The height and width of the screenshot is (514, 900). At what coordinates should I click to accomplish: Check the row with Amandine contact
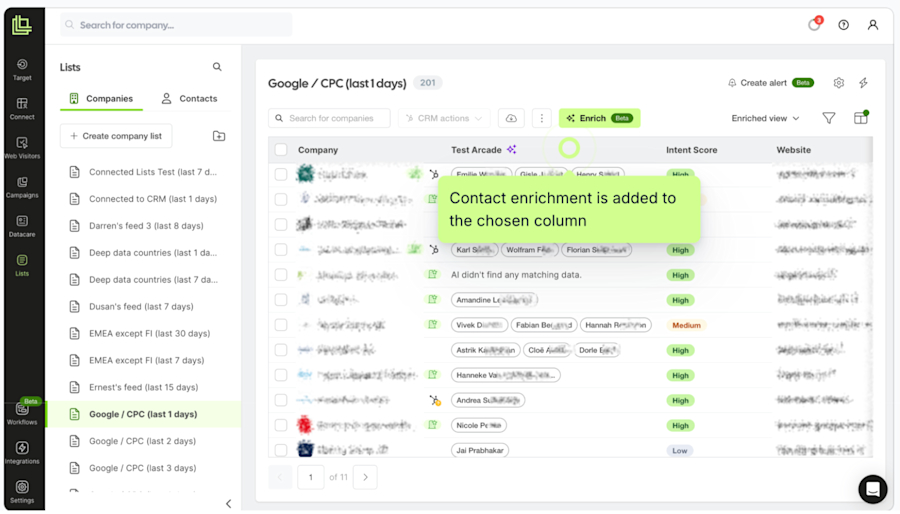pyautogui.click(x=281, y=299)
